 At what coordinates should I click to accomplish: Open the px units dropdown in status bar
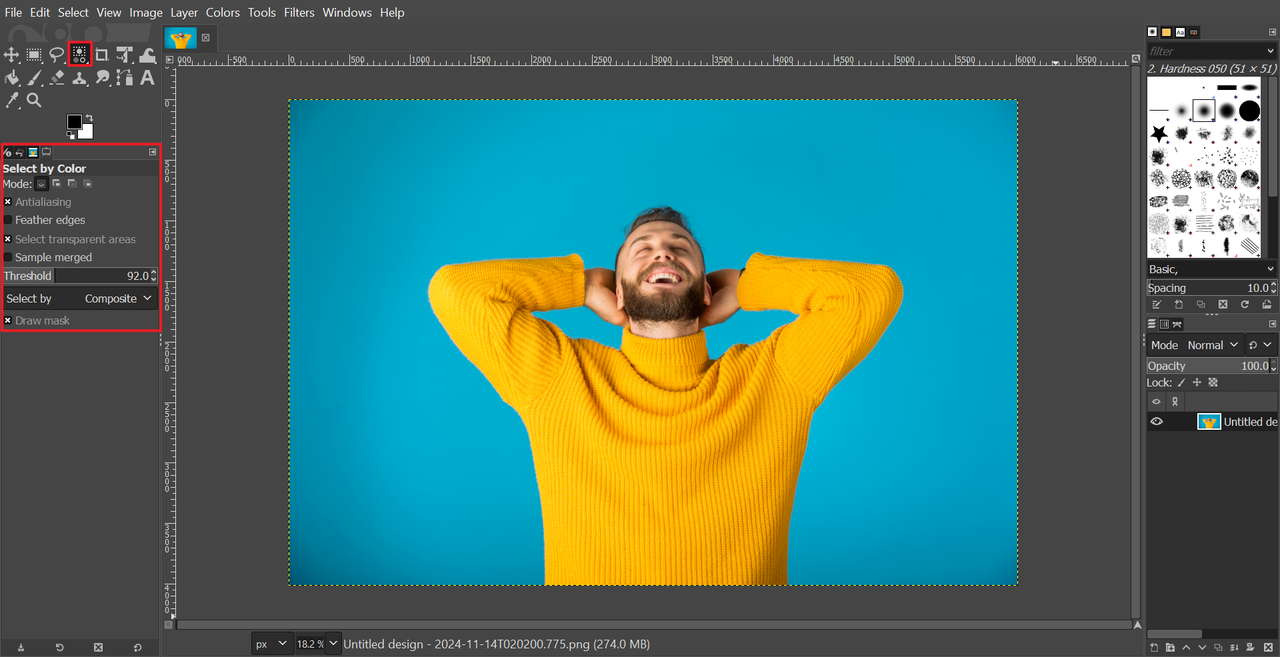point(272,644)
